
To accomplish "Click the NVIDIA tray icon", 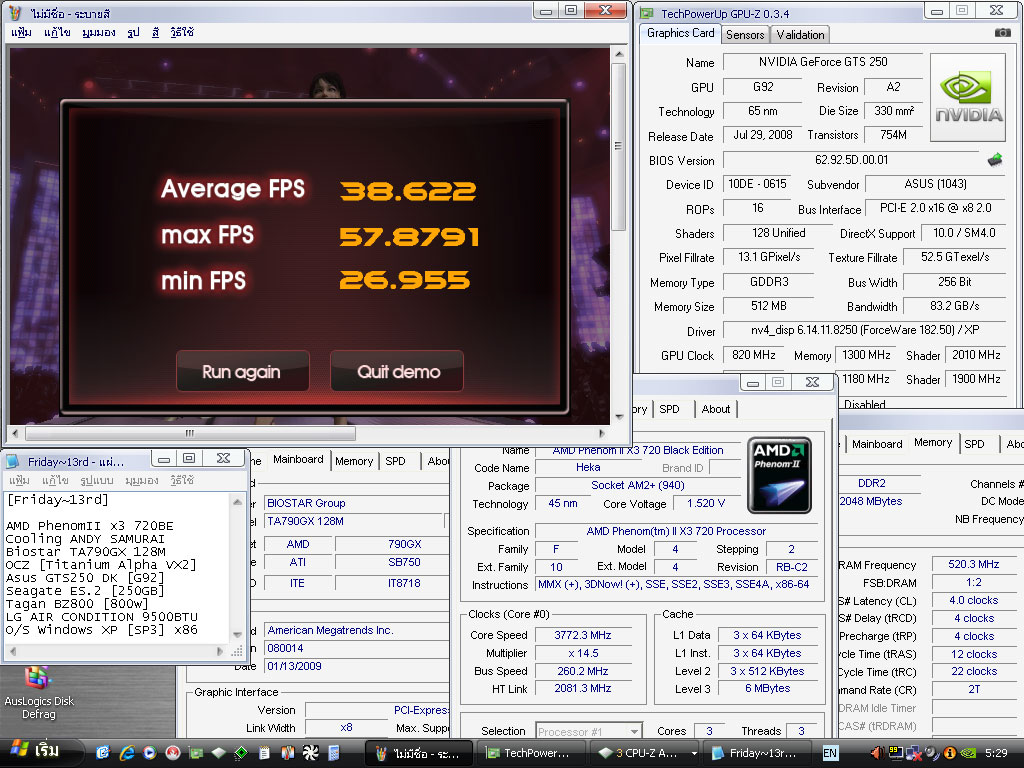I will (968, 753).
